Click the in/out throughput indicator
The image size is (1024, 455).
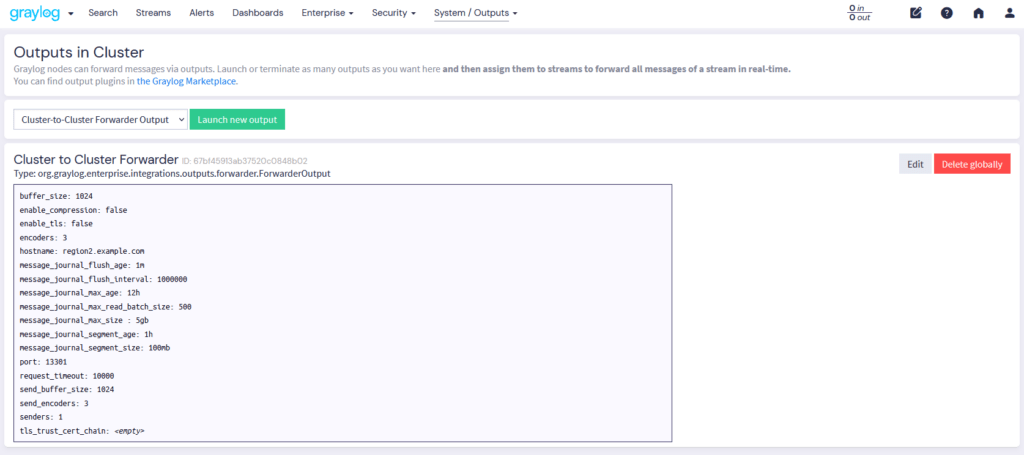(859, 13)
